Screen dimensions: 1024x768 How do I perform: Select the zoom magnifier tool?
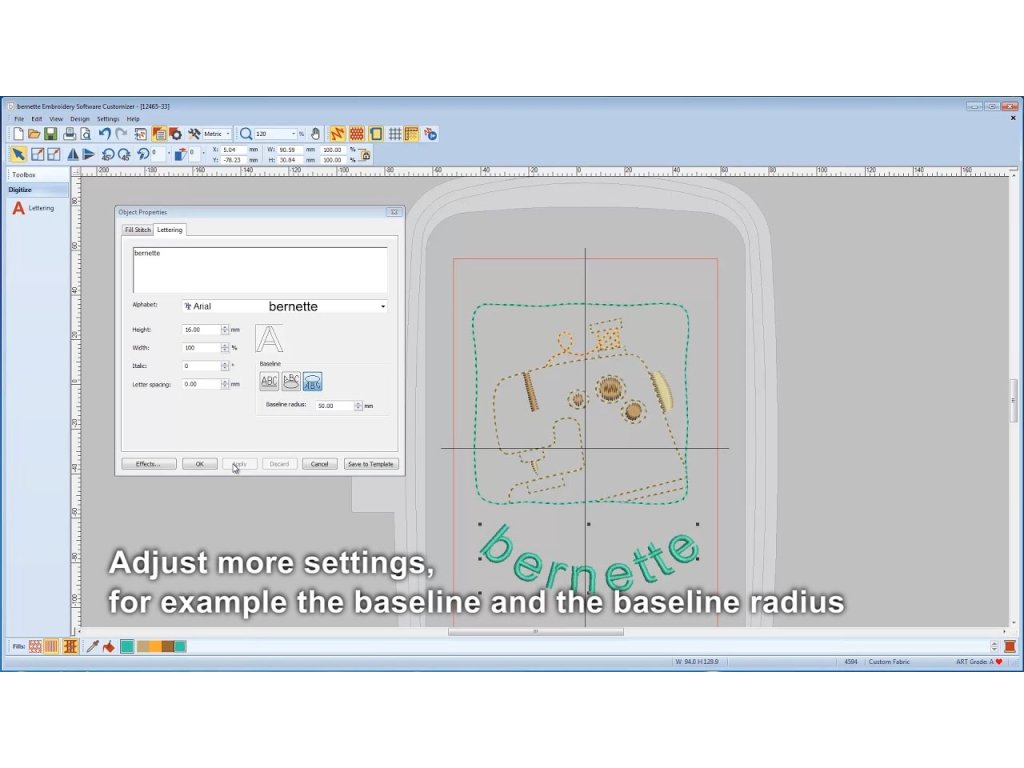coord(246,134)
